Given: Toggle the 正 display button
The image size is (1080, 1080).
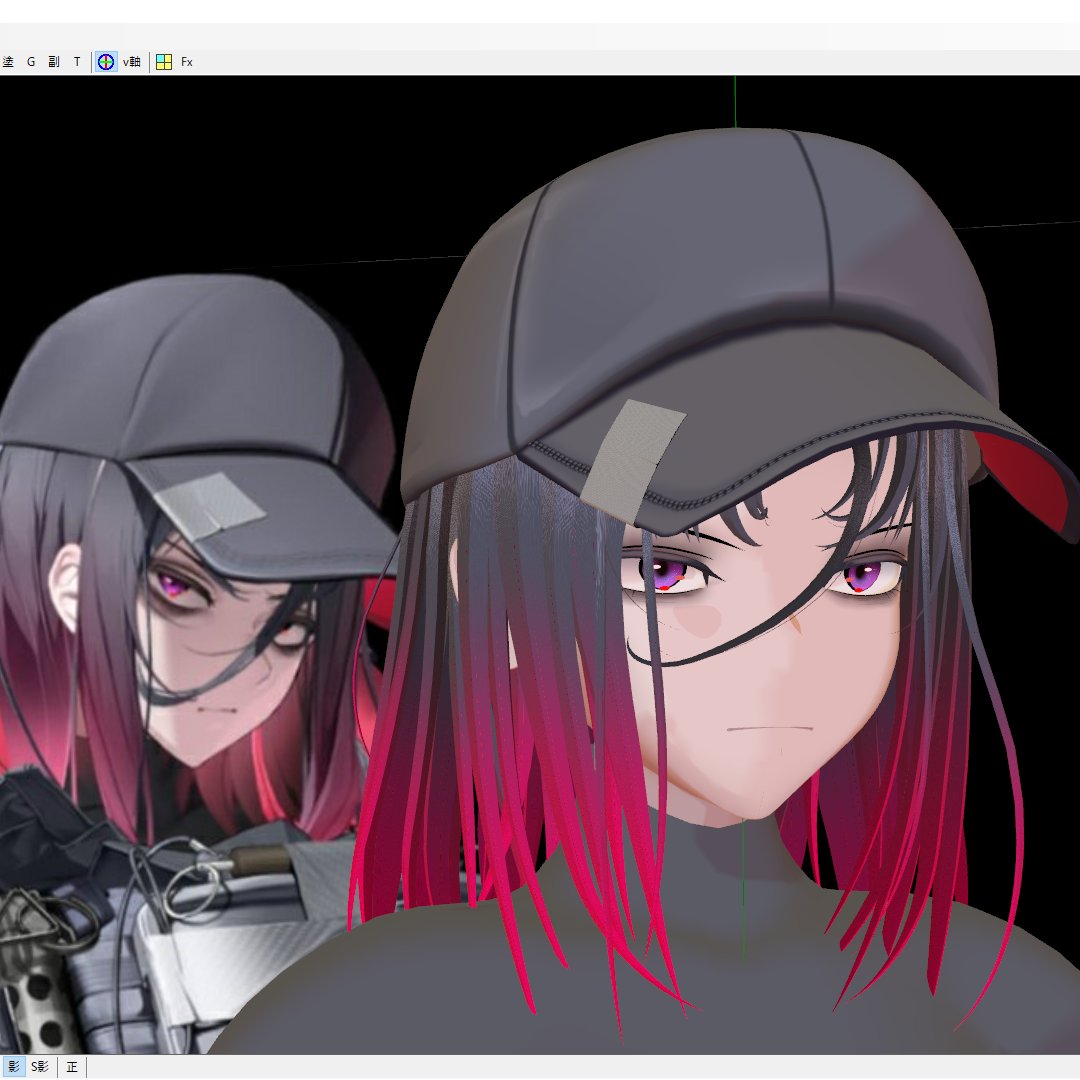Looking at the screenshot, I should 71,1066.
